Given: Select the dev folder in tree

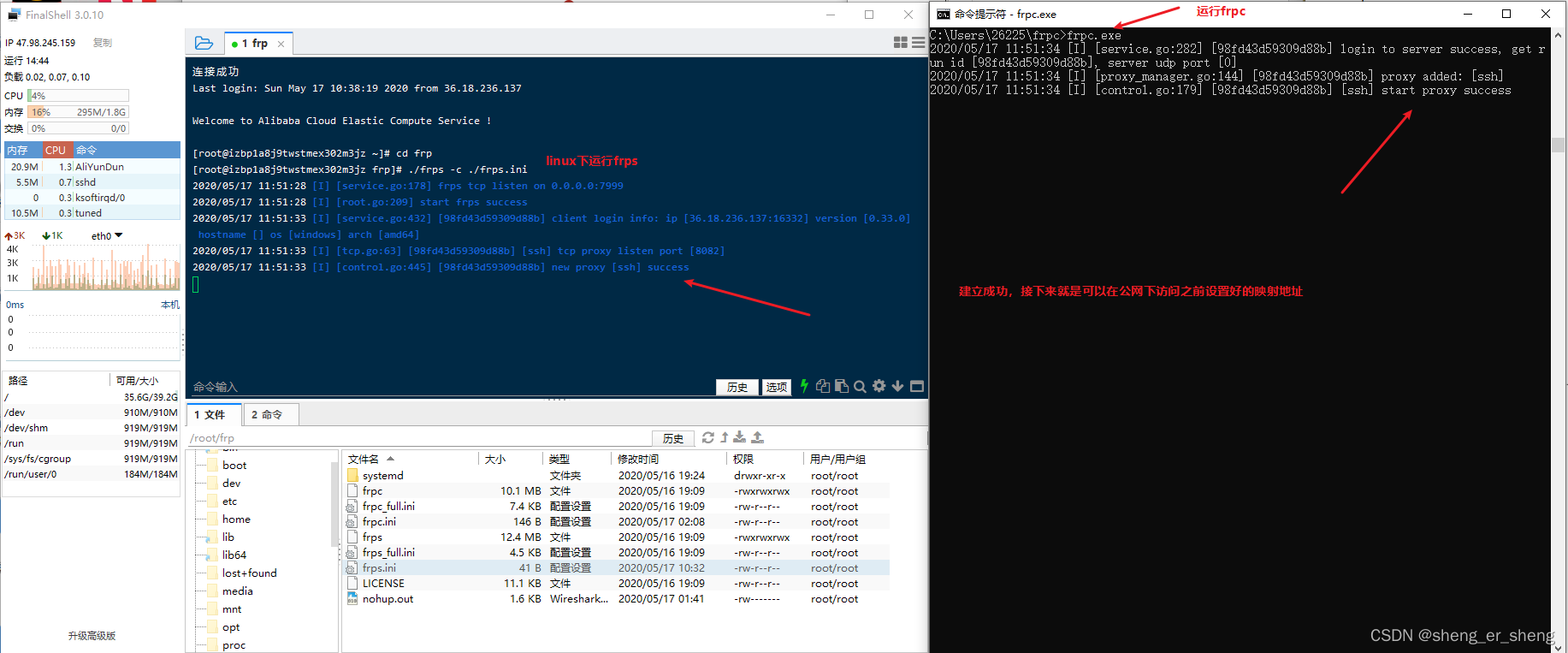Looking at the screenshot, I should click(231, 484).
